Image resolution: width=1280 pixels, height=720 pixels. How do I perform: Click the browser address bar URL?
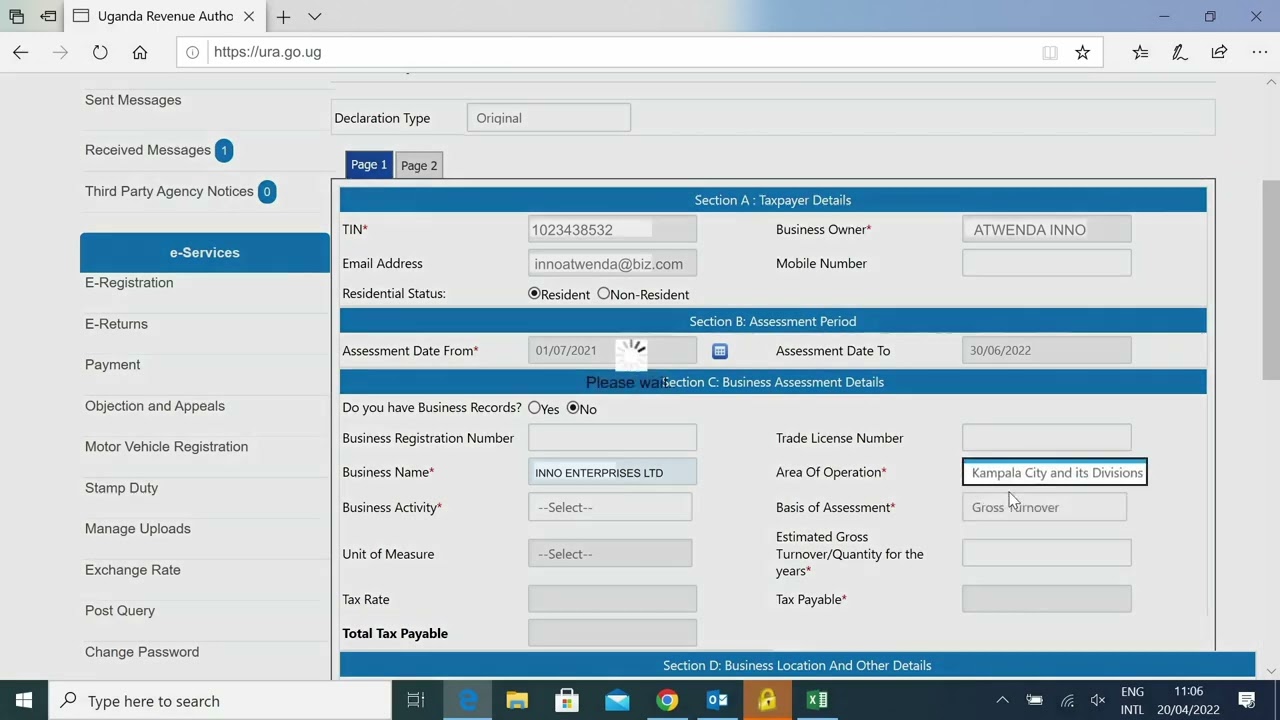pyautogui.click(x=267, y=52)
